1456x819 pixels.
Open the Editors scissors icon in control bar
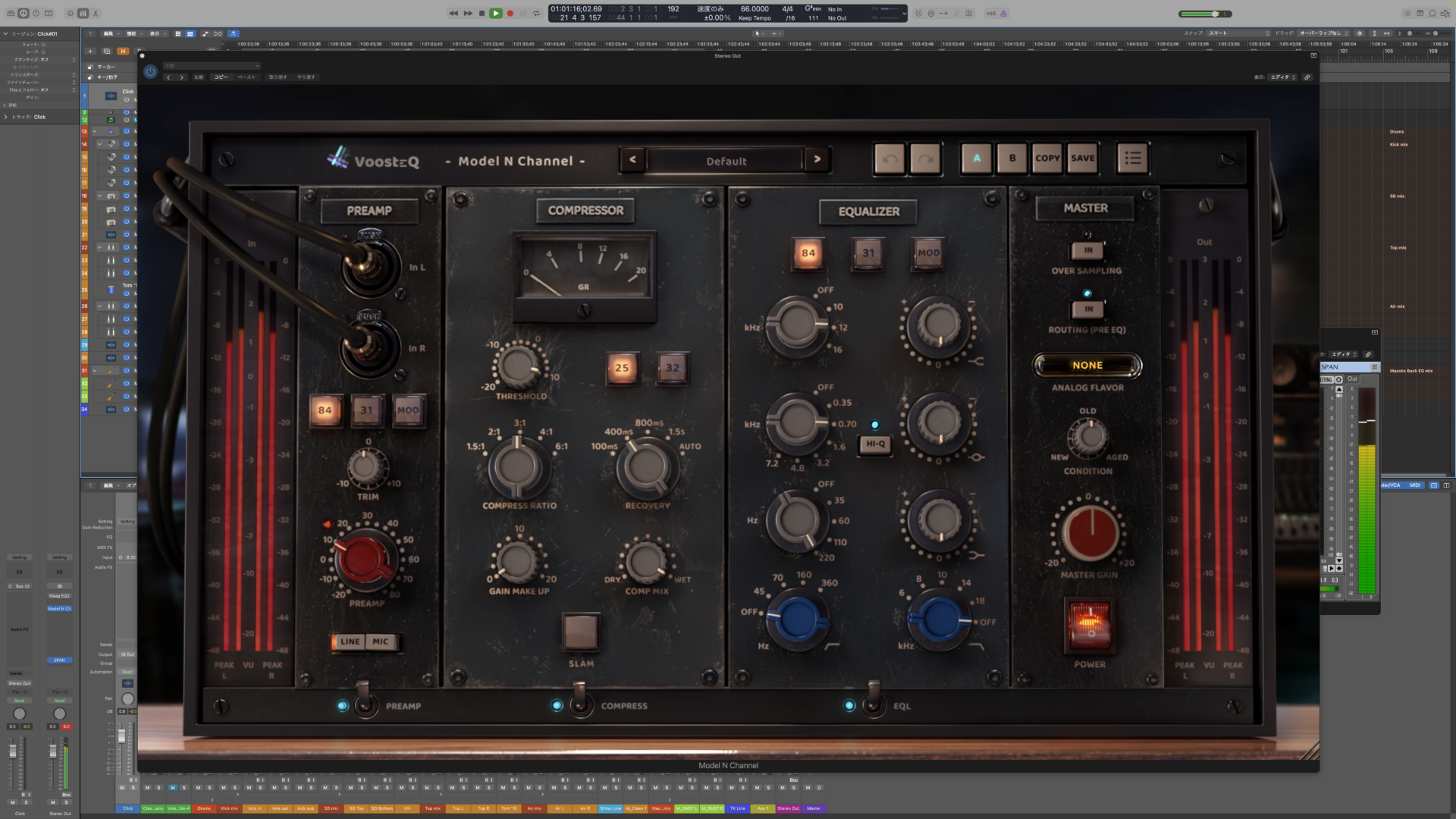point(96,13)
